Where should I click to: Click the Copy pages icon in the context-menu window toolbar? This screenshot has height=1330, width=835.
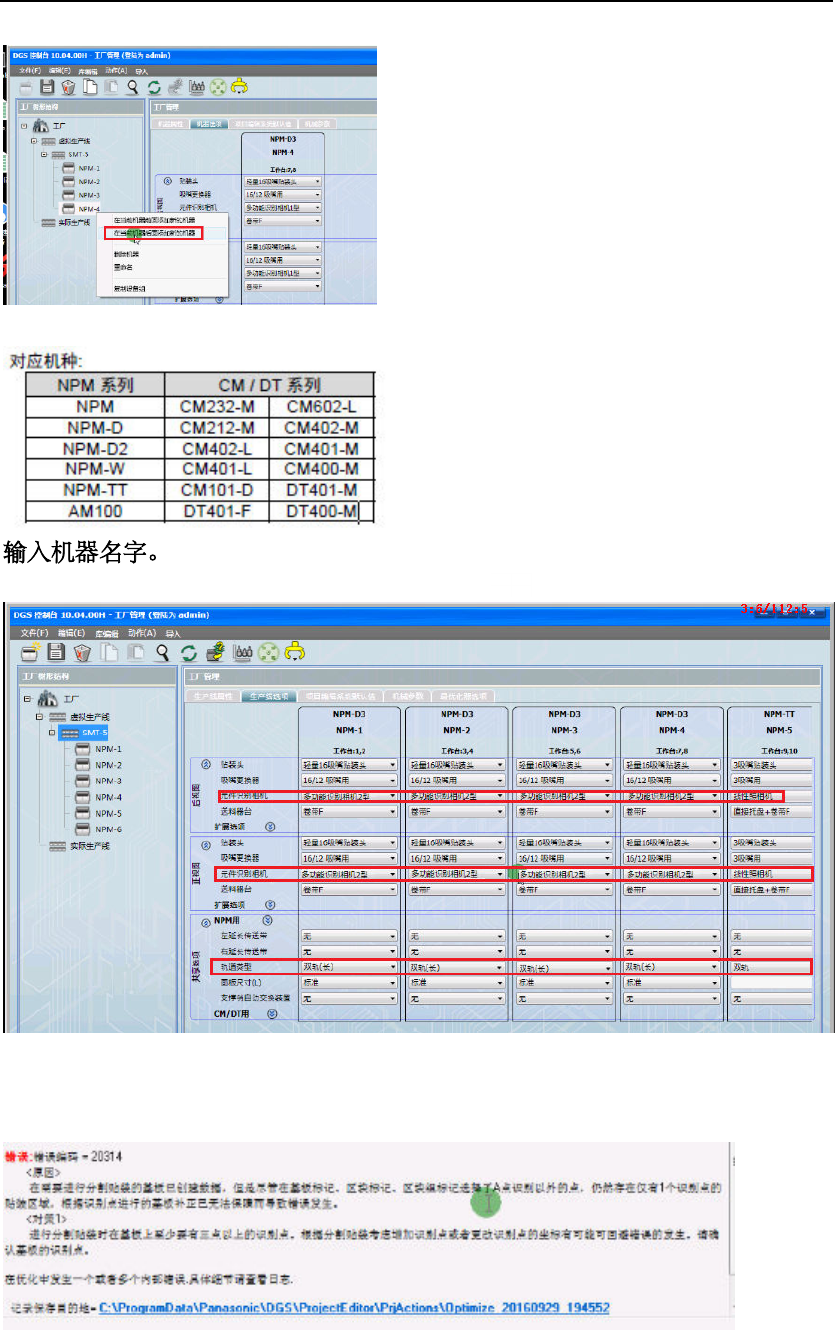point(88,86)
